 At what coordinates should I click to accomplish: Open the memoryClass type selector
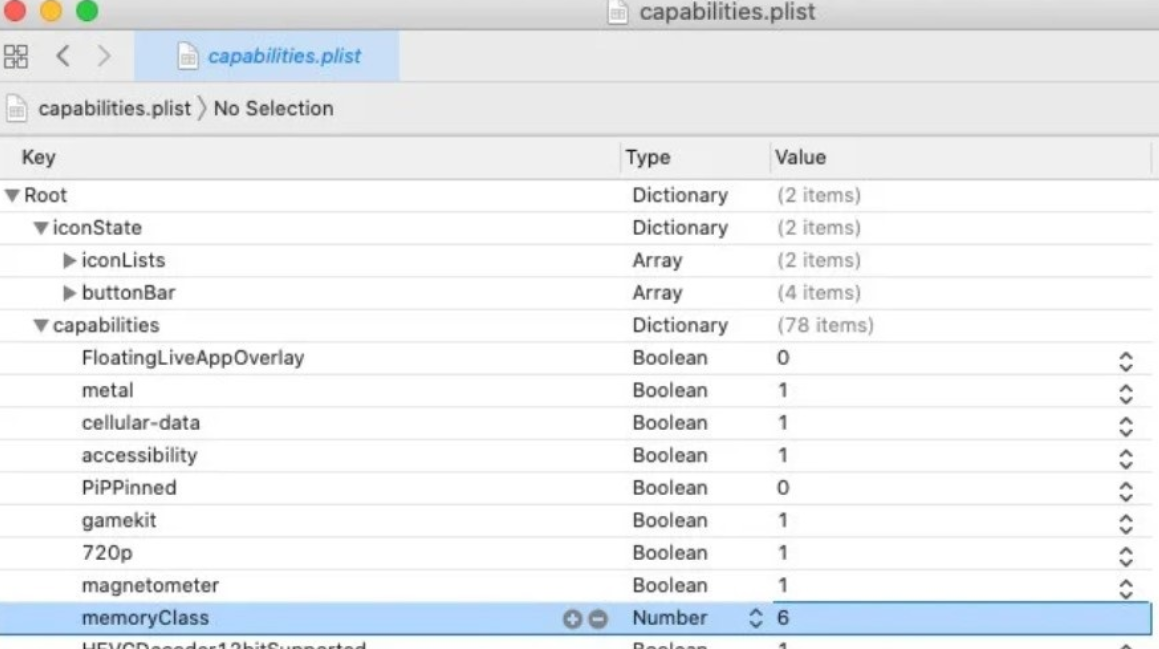(x=756, y=619)
